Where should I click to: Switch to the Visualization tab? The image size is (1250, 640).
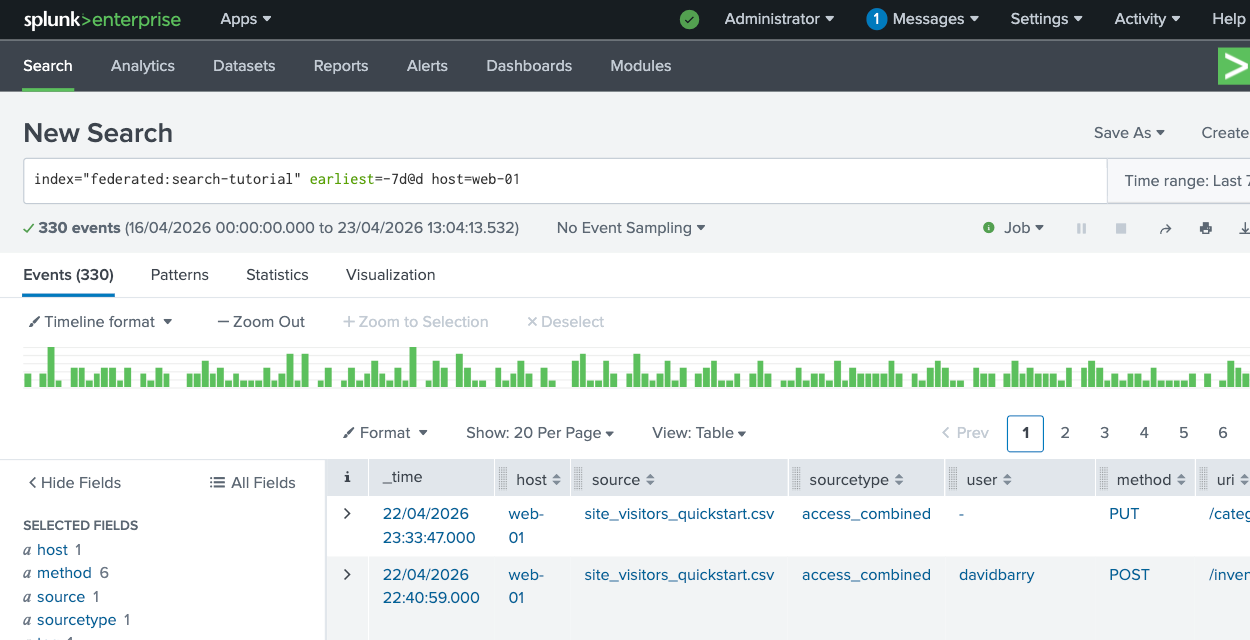coord(391,275)
